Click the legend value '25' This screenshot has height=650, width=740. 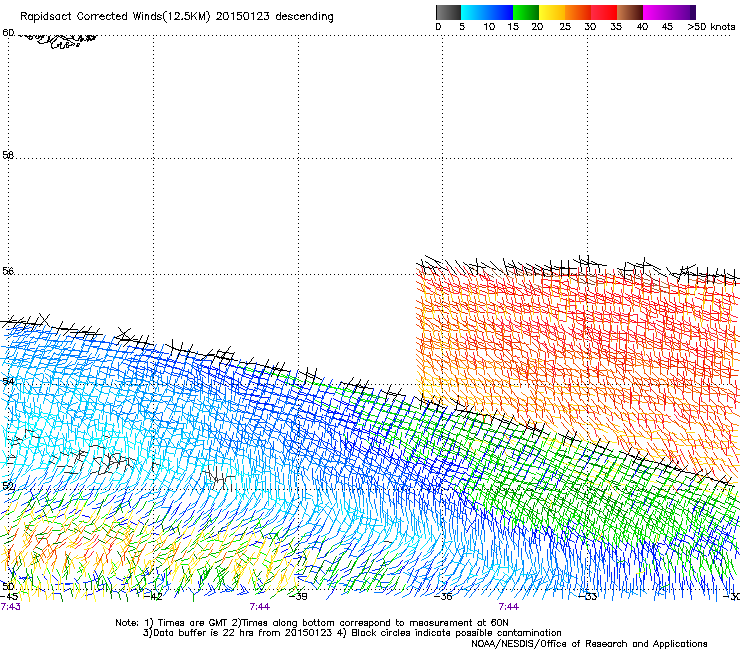coord(565,27)
